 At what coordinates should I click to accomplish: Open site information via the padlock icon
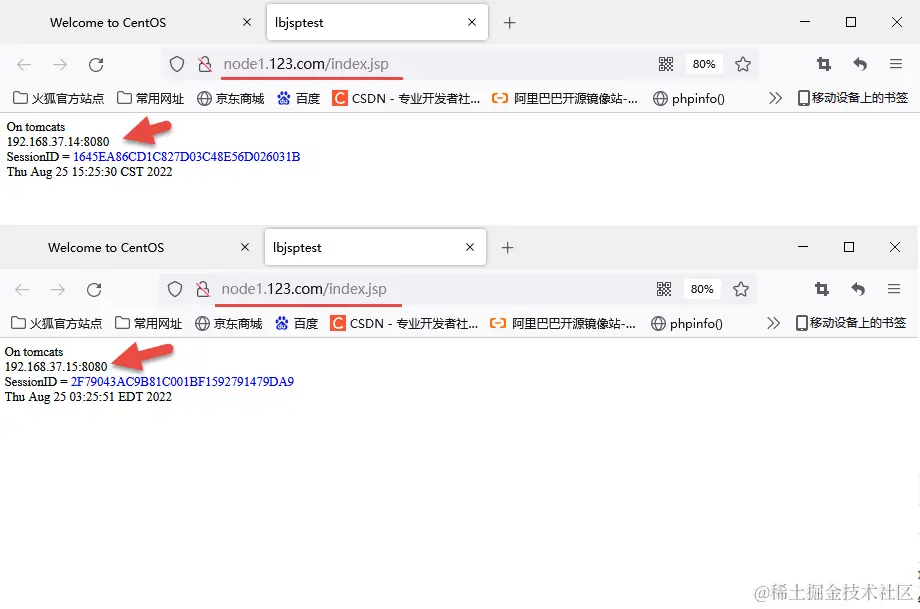203,62
